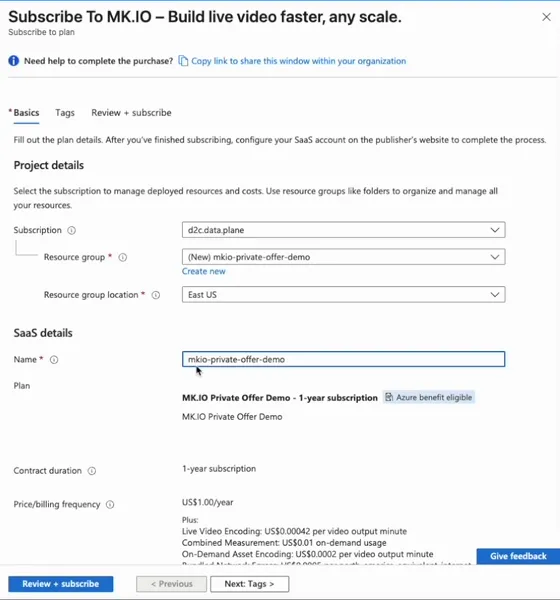560x600 pixels.
Task: Click the Previous button
Action: tap(171, 584)
